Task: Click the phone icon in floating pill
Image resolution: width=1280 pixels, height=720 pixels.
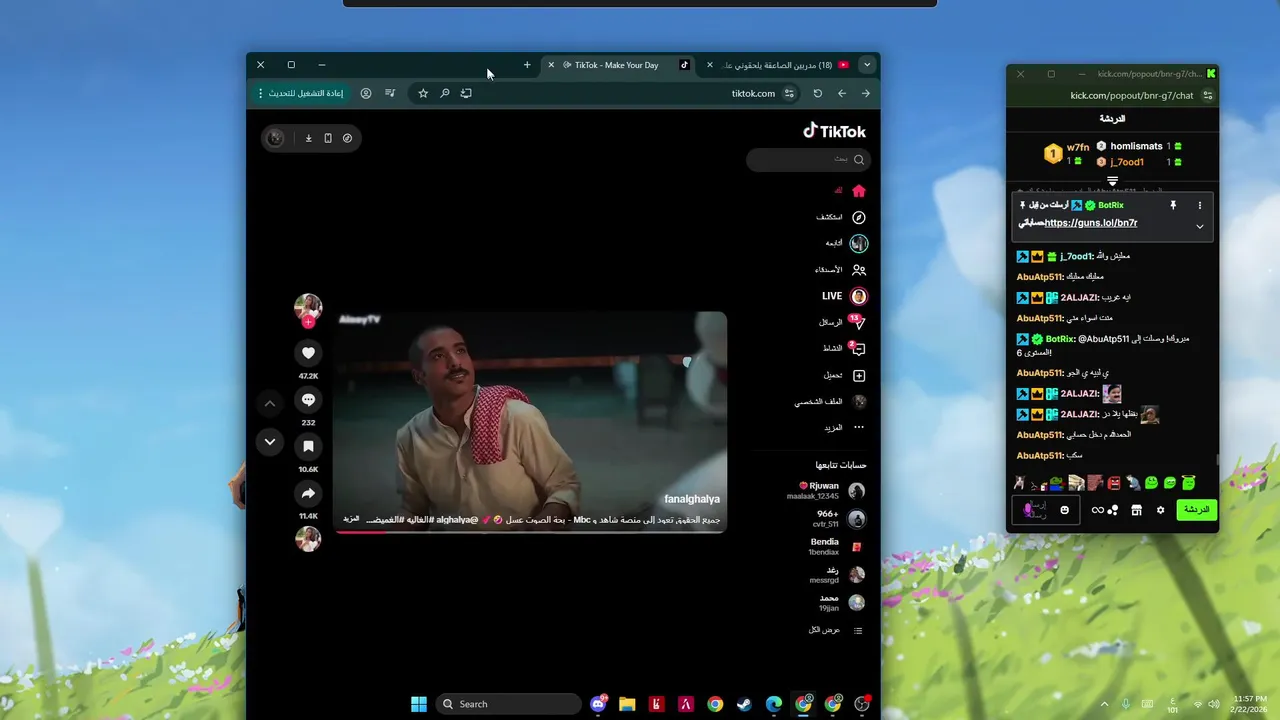Action: click(x=328, y=138)
